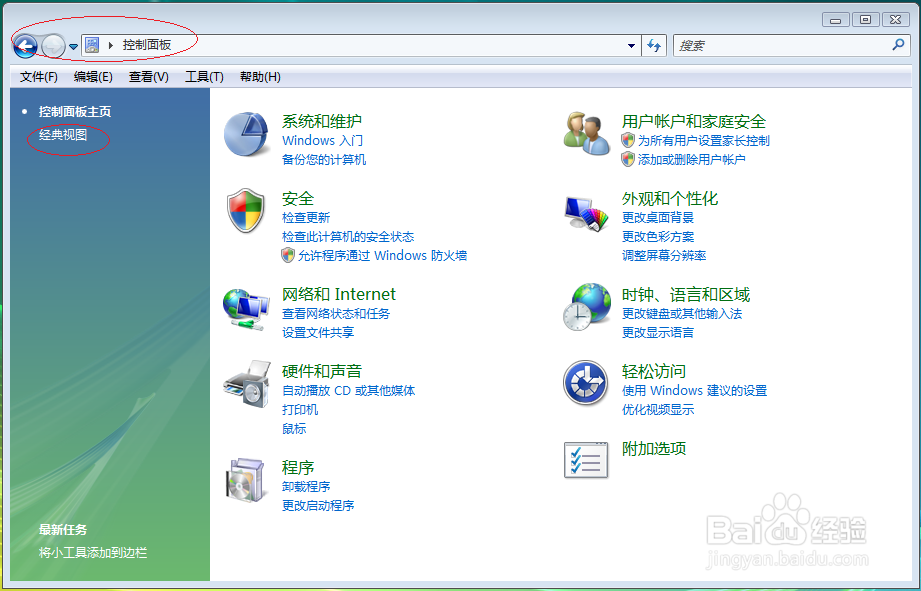Click the 硬件和声音 printer icon
921x591 pixels.
tap(247, 385)
